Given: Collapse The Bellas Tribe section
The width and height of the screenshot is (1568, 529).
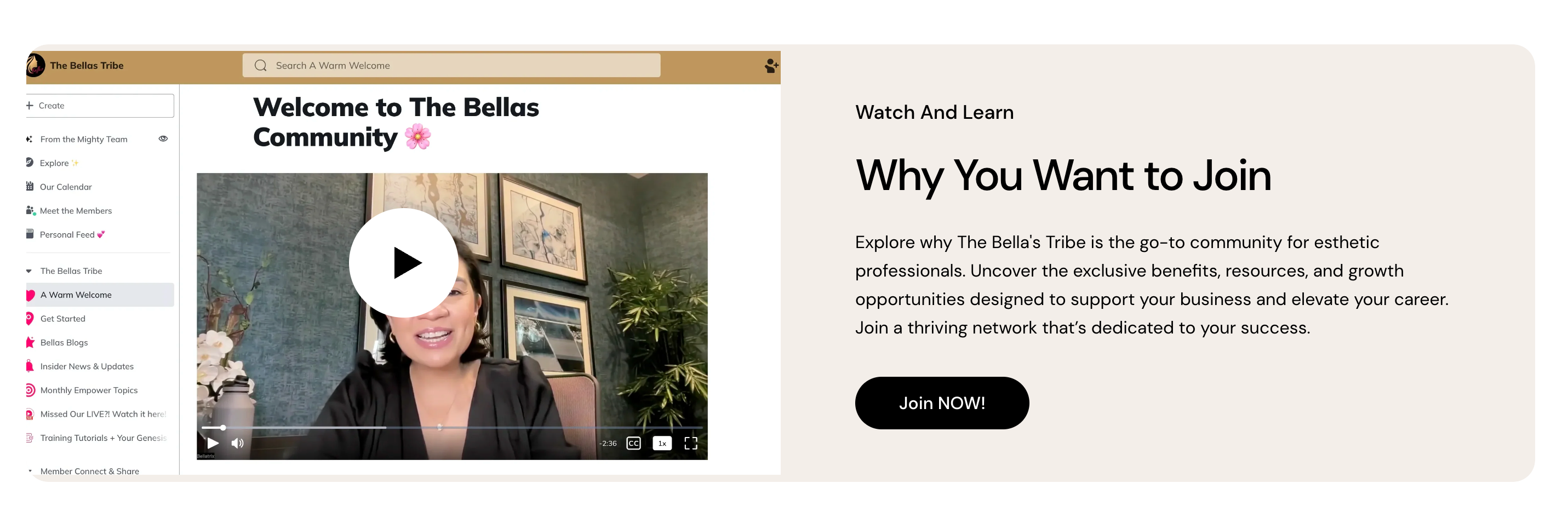Looking at the screenshot, I should (x=29, y=271).
